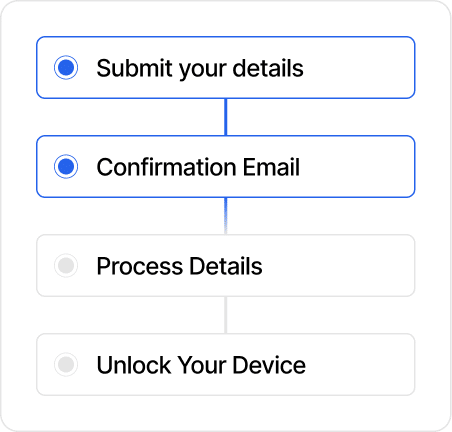Screen dimensions: 452x432
Task: Click empty area right of Process Details text
Action: coord(338,265)
